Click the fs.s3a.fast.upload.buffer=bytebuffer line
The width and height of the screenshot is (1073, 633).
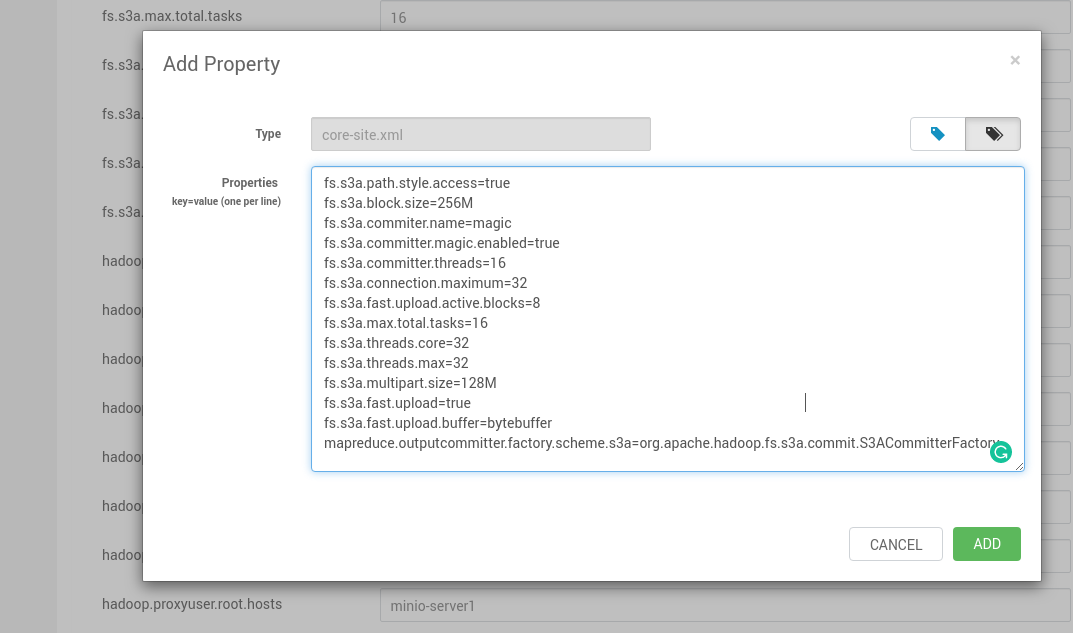(x=437, y=423)
